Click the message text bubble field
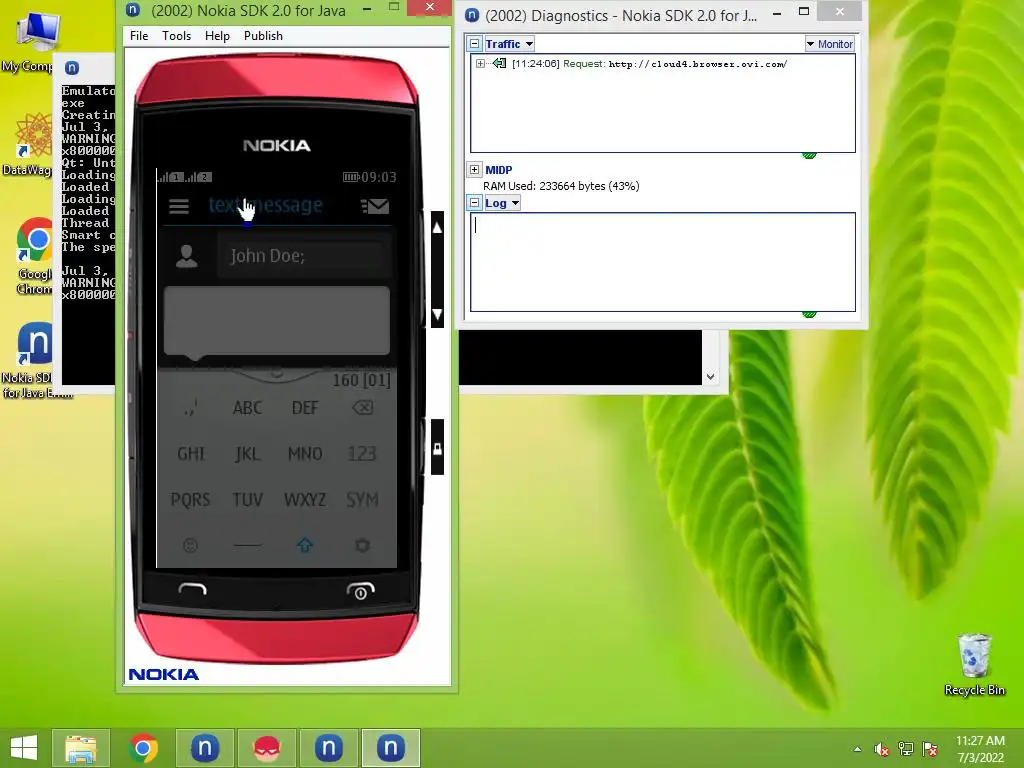The image size is (1024, 768). click(x=277, y=321)
